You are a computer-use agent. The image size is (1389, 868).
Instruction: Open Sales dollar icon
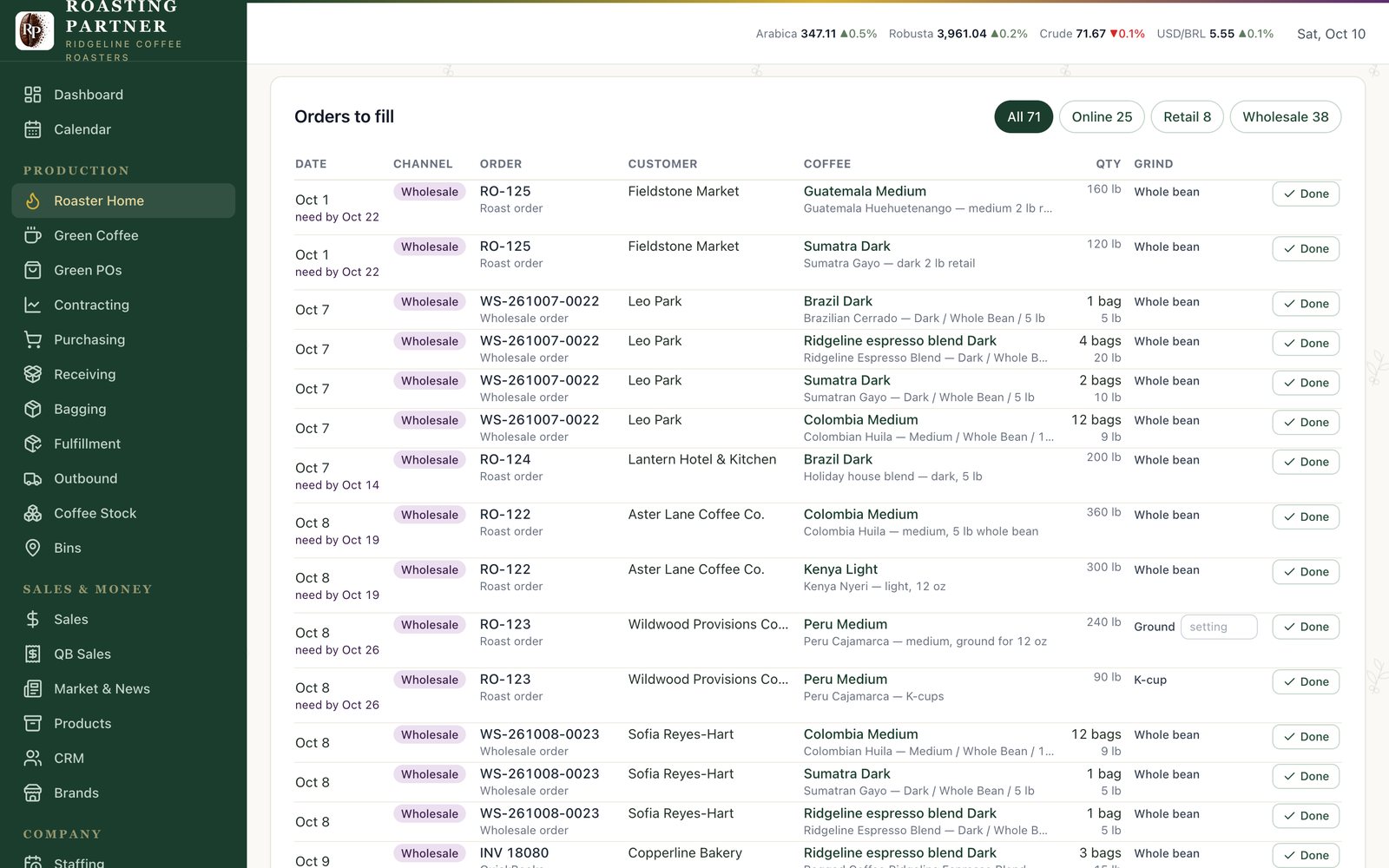click(x=33, y=619)
